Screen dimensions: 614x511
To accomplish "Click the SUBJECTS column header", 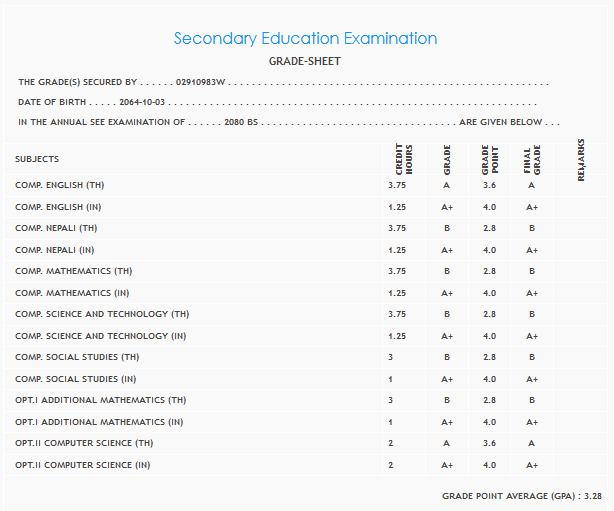I will point(37,159).
